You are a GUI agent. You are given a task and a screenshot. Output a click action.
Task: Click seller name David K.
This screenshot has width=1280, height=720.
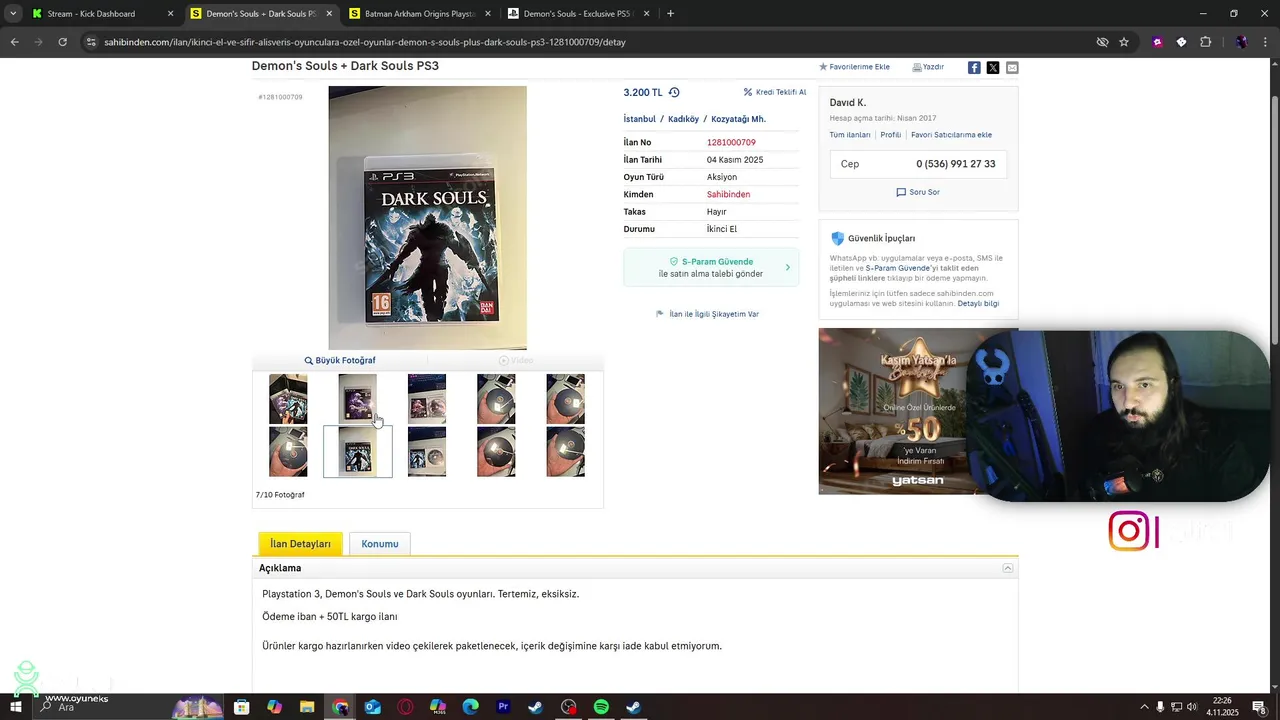pyautogui.click(x=848, y=103)
